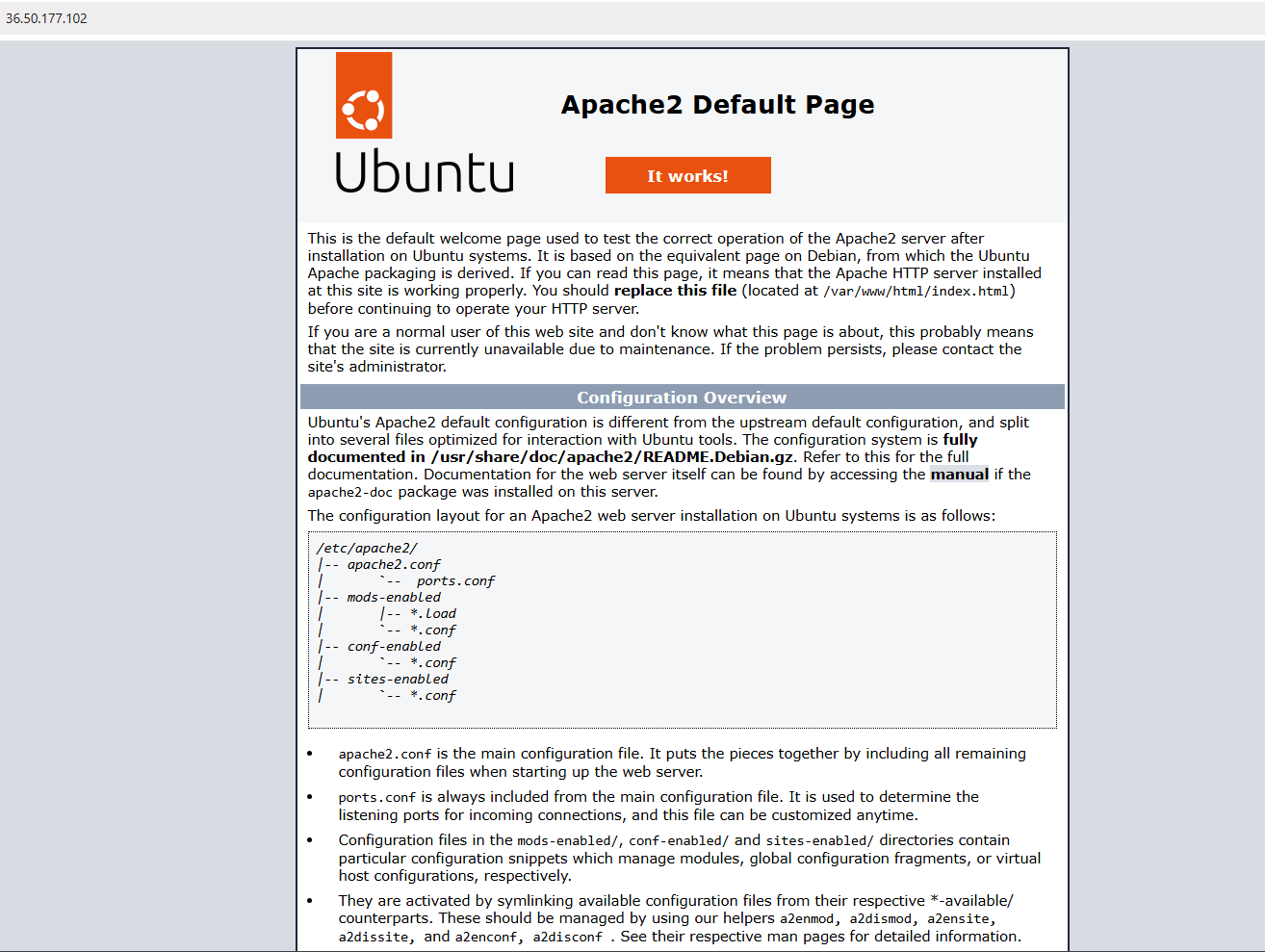Click the "*.load" entry in the tree

pyautogui.click(x=433, y=614)
